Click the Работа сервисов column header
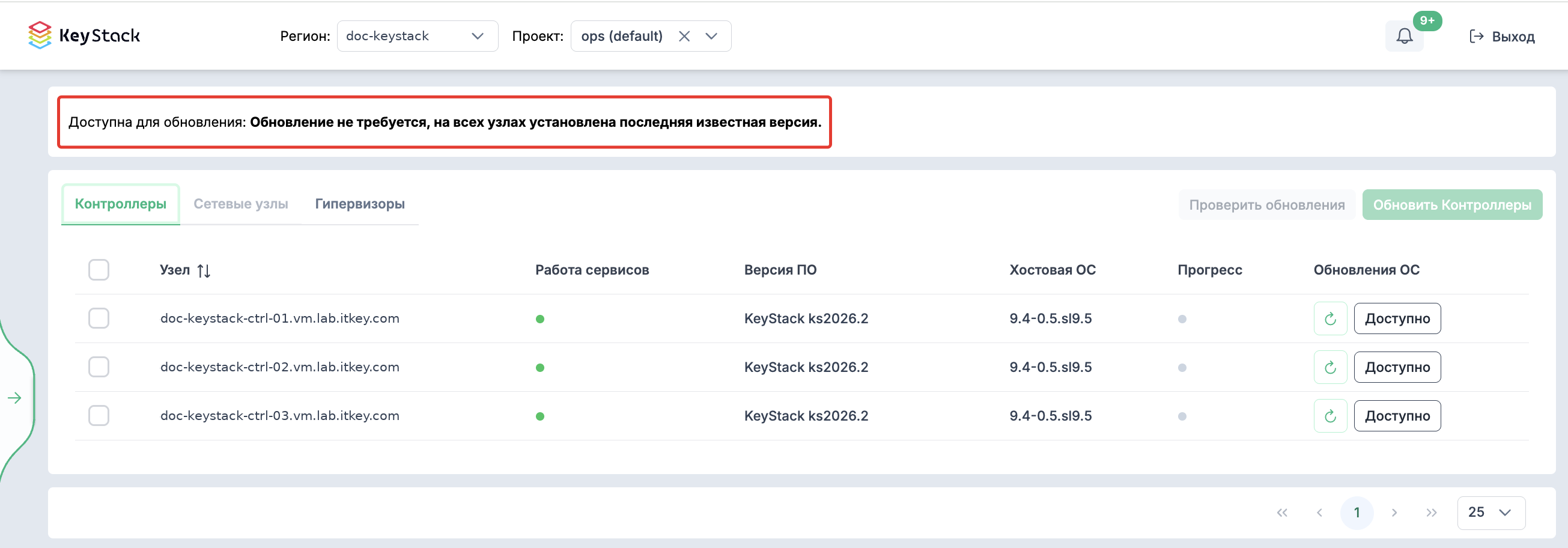The height and width of the screenshot is (548, 1568). tap(592, 270)
